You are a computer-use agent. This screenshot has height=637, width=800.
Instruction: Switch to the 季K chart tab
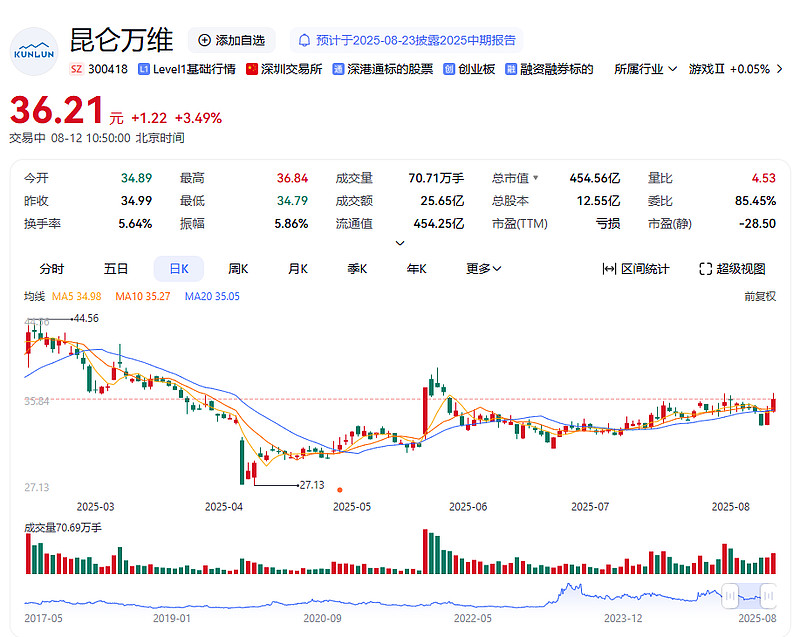[x=357, y=269]
